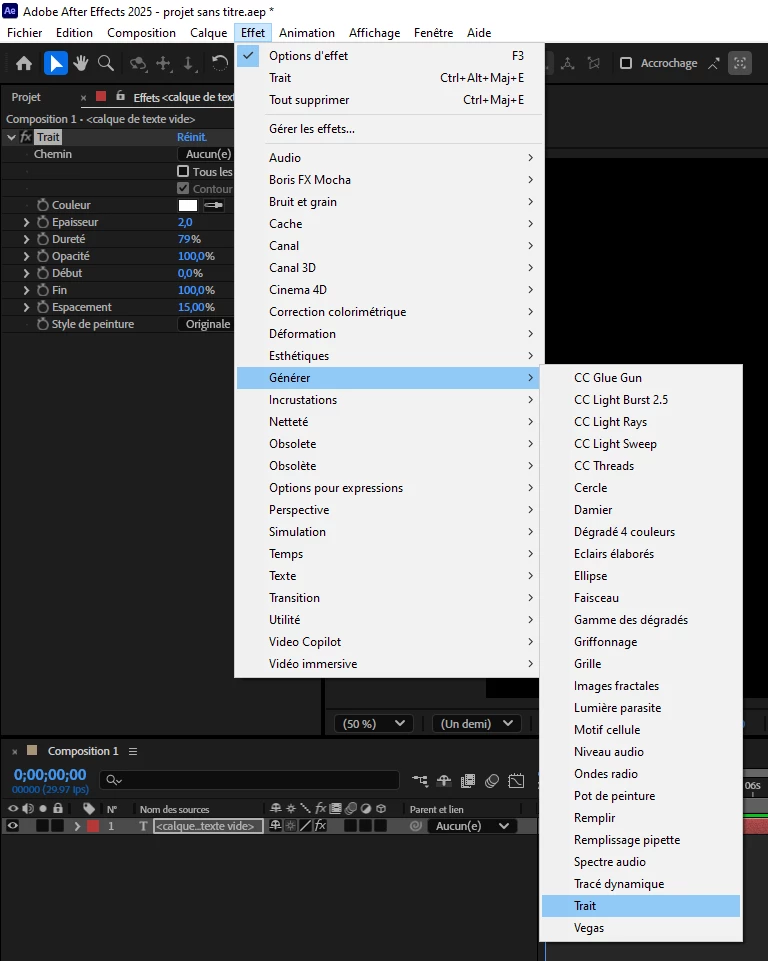
Task: Switch to the Projet panel tab
Action: [x=26, y=97]
